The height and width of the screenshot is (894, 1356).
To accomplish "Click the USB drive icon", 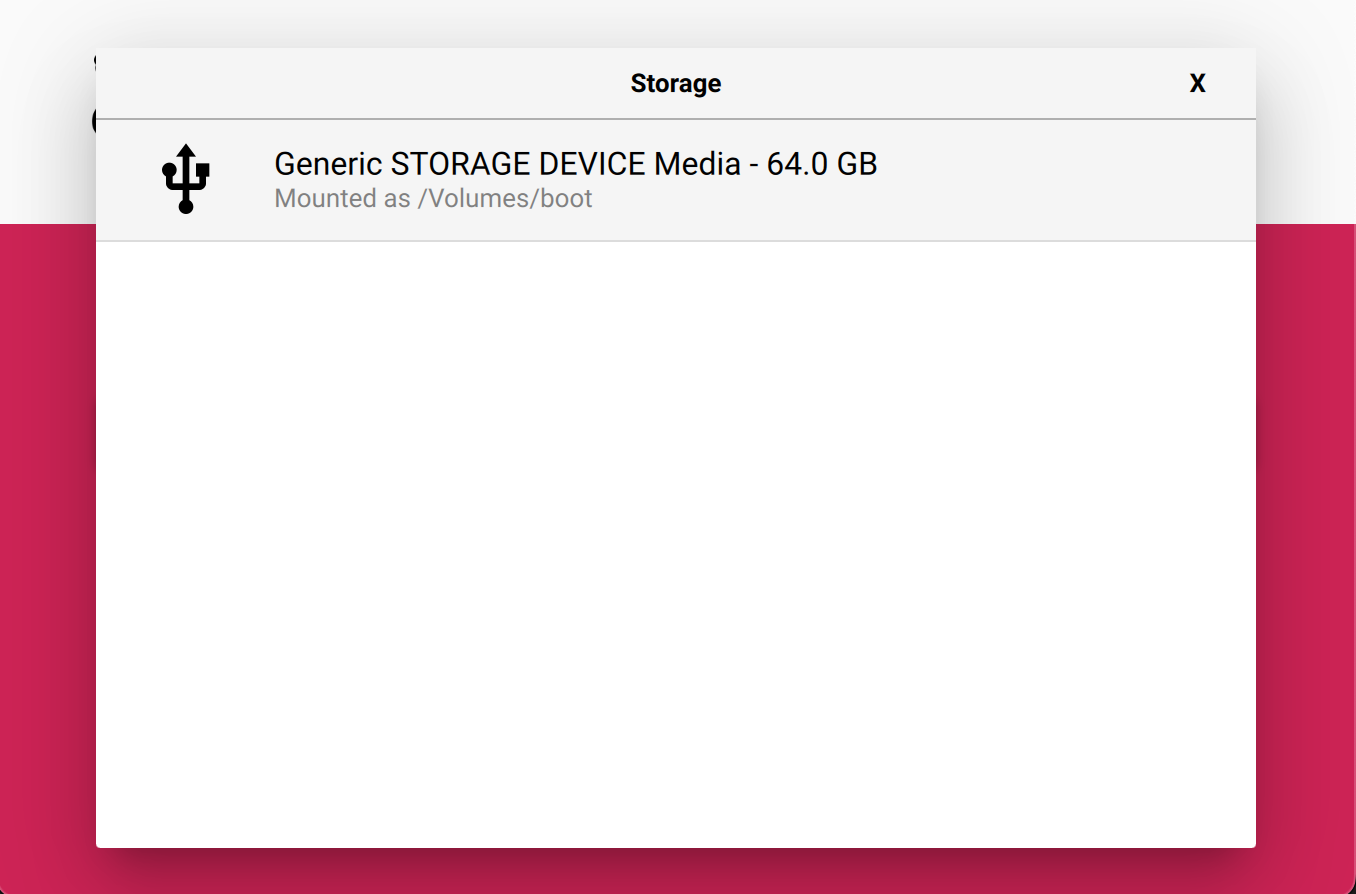I will pos(185,178).
